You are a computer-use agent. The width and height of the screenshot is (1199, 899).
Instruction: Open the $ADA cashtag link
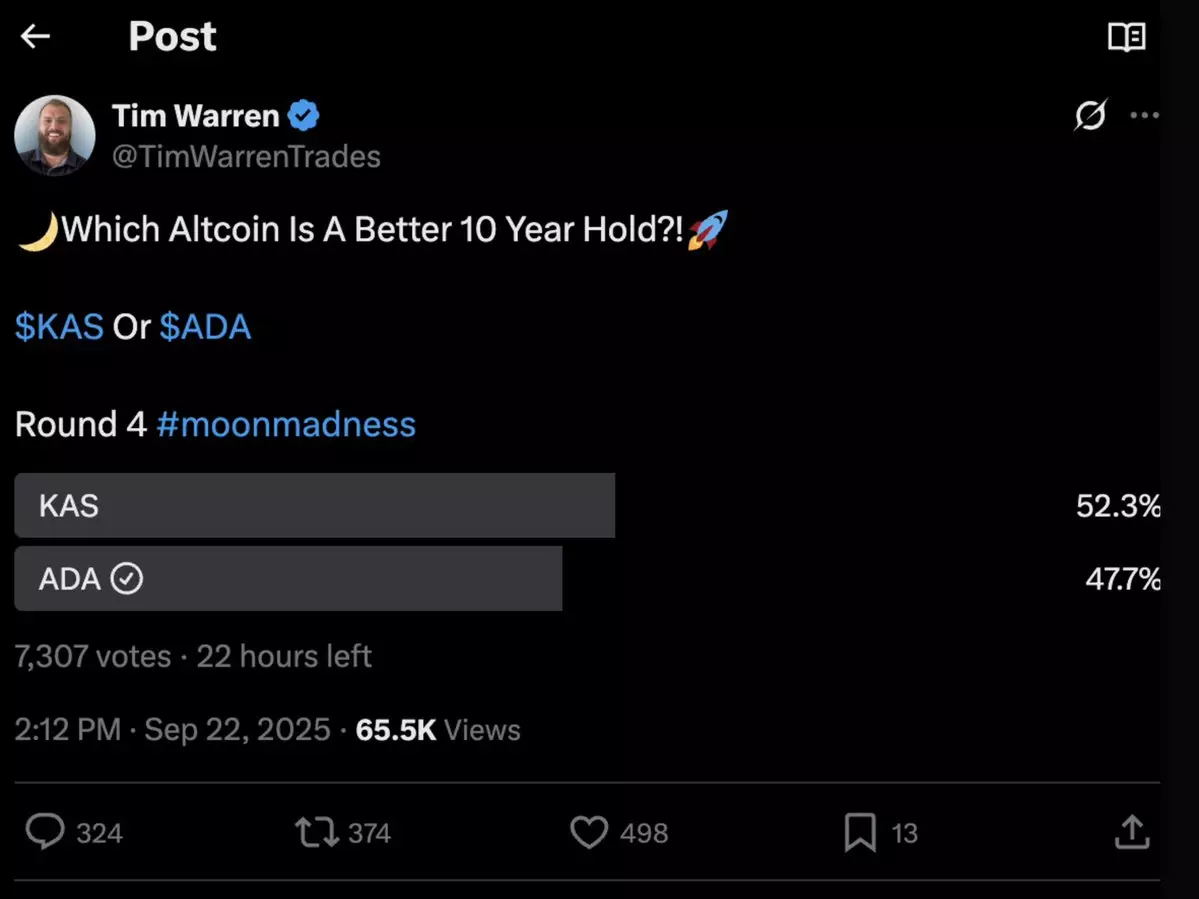[205, 327]
